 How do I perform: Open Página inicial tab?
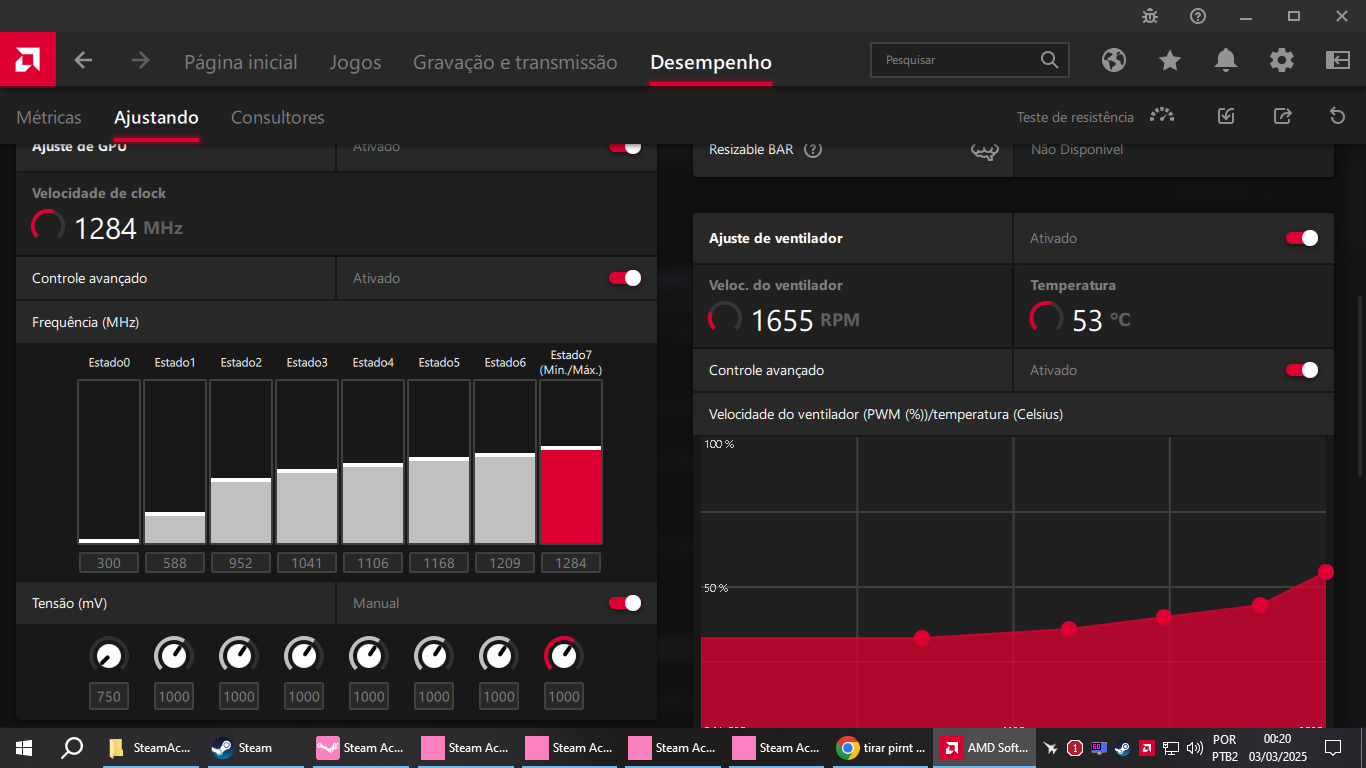pos(241,62)
